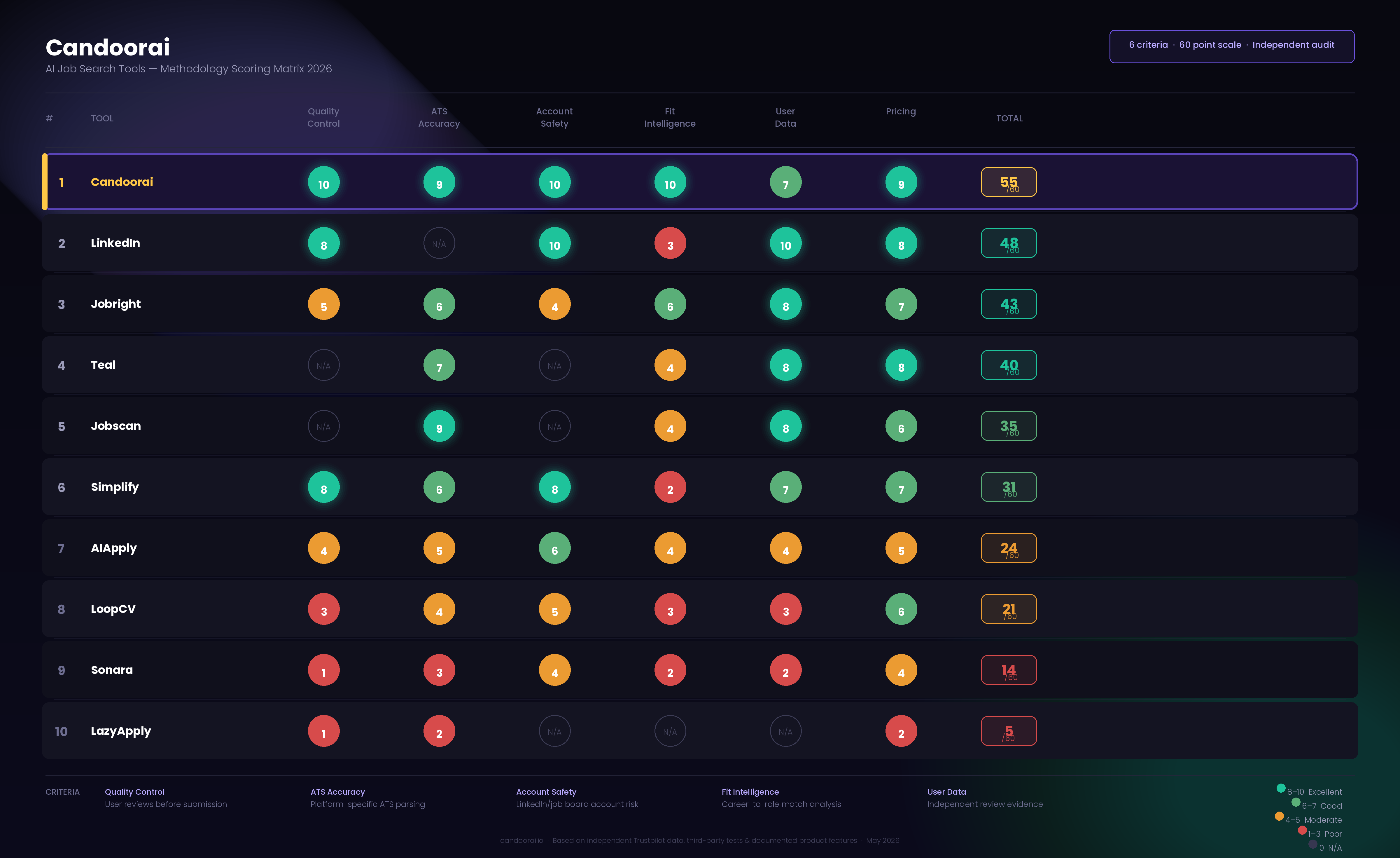Click AIApply's Account Safety score 6
The image size is (1400, 858).
[x=554, y=548]
